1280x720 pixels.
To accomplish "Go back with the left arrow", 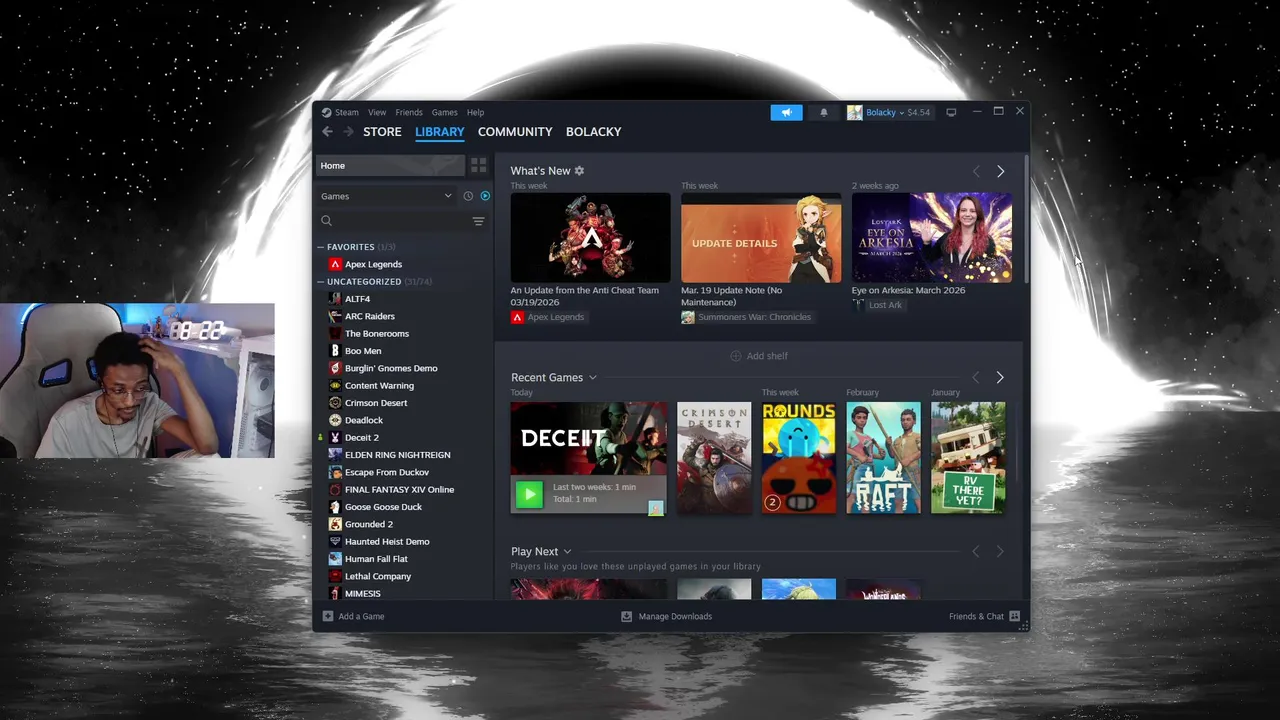I will click(x=327, y=132).
